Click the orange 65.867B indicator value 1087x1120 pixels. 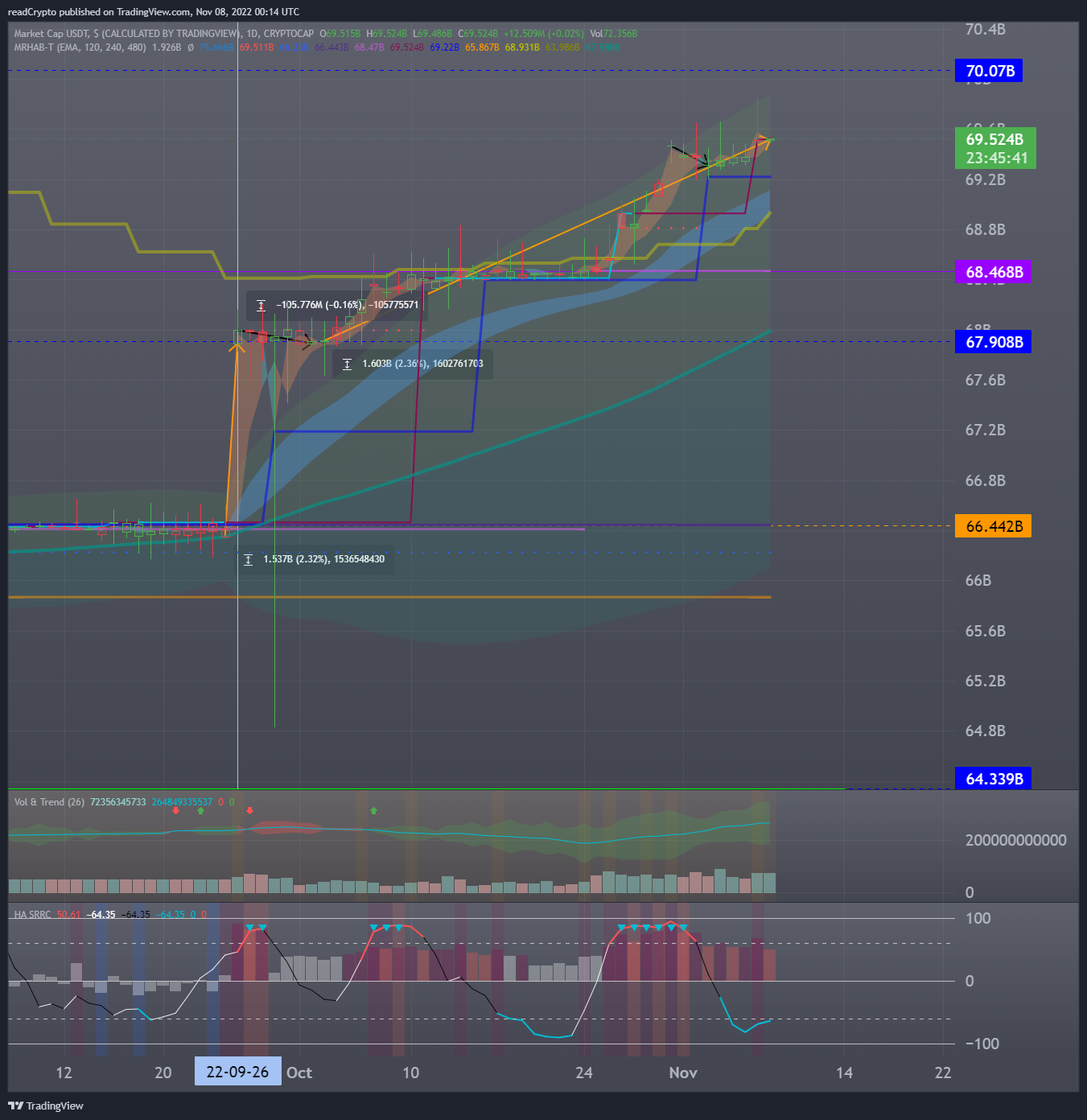tap(482, 47)
